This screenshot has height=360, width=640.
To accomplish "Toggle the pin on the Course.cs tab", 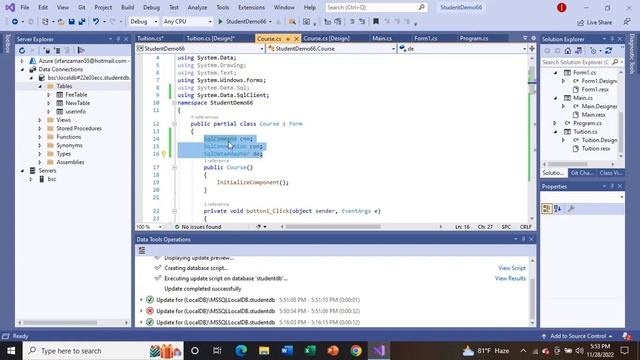I will tap(288, 38).
